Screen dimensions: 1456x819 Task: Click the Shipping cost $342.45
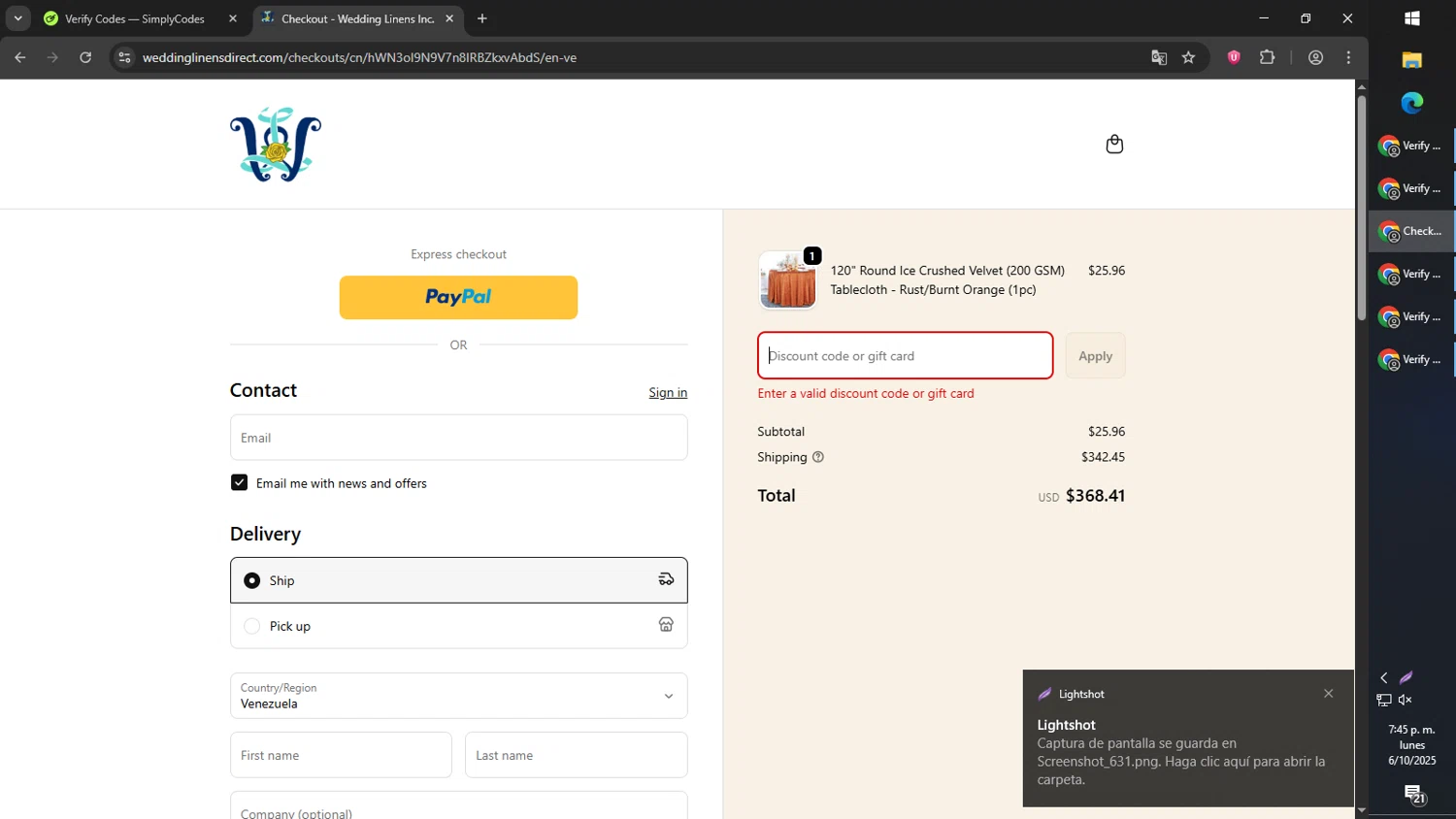coord(1103,457)
